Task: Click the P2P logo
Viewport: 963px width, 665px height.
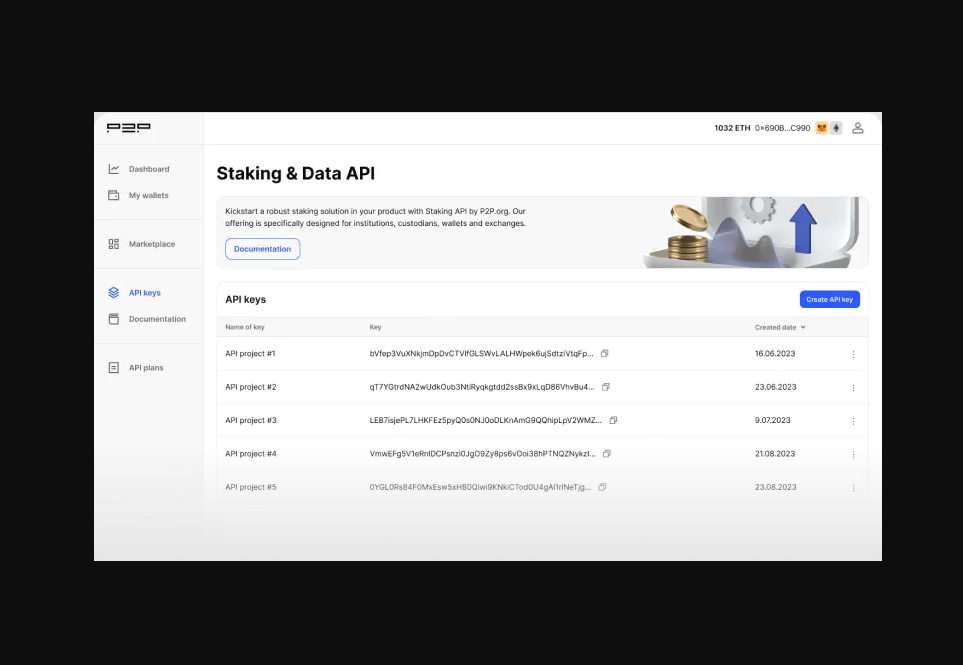Action: (128, 128)
